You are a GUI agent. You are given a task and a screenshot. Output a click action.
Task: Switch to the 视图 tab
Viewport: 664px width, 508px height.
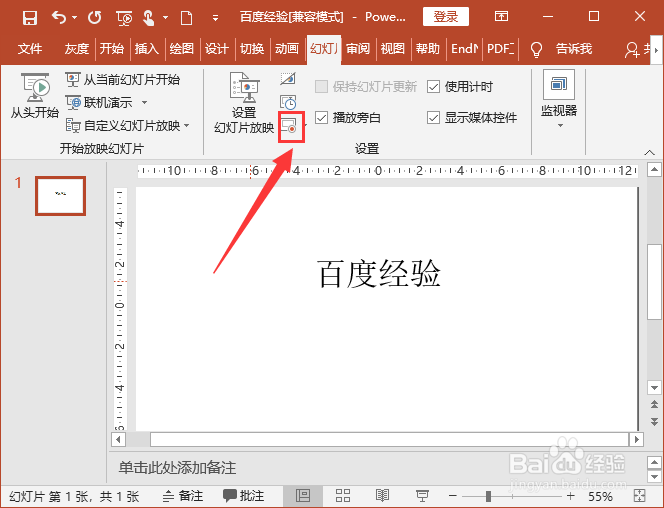click(393, 49)
